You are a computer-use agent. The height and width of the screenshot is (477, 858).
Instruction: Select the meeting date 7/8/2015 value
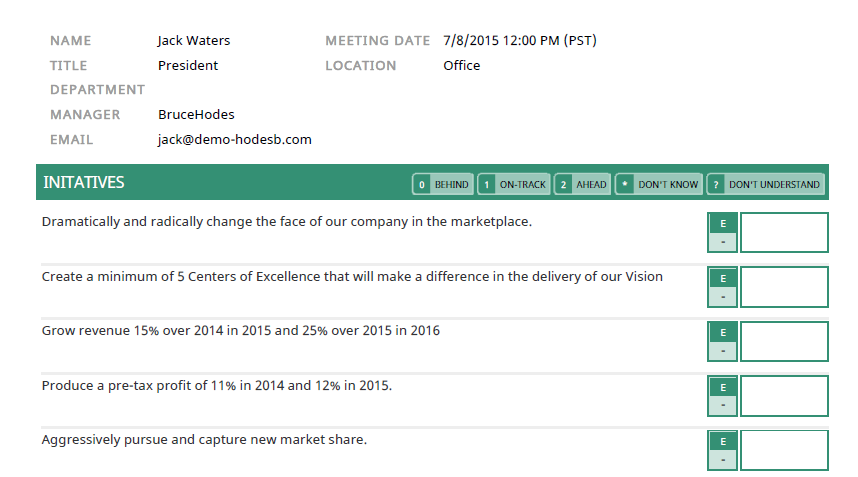point(520,41)
